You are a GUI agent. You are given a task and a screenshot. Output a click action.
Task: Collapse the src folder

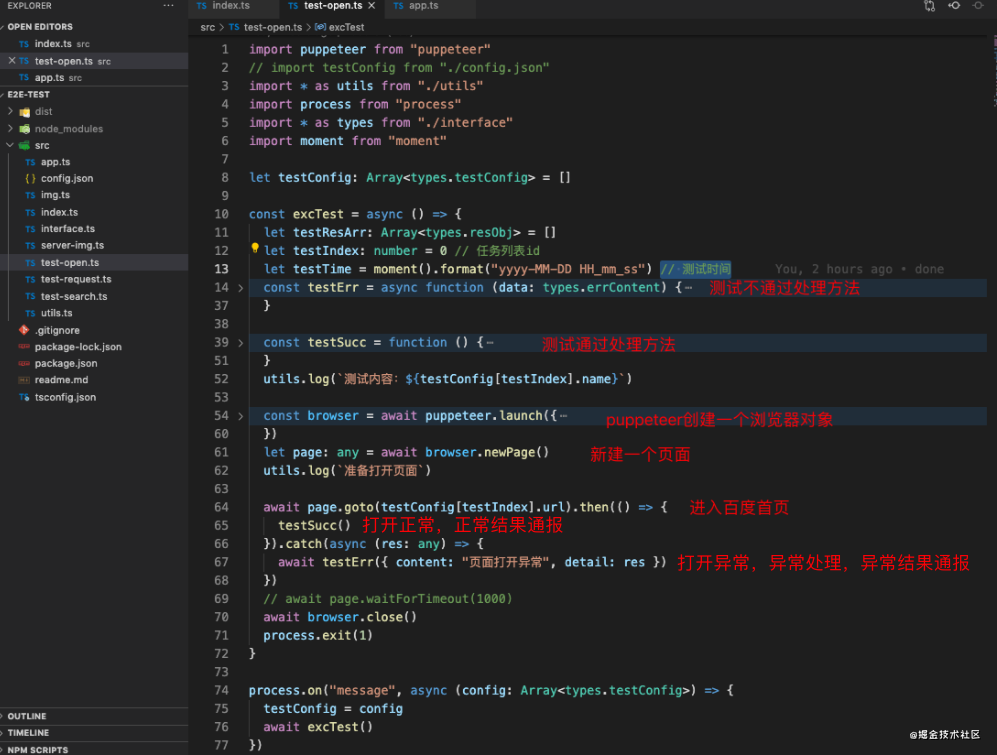click(10, 145)
